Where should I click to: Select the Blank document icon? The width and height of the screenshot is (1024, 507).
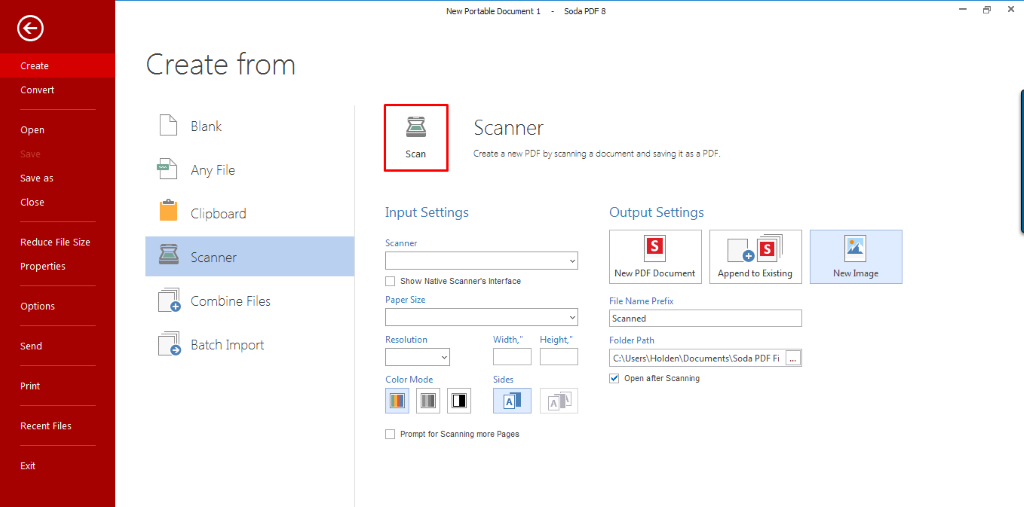coord(168,125)
